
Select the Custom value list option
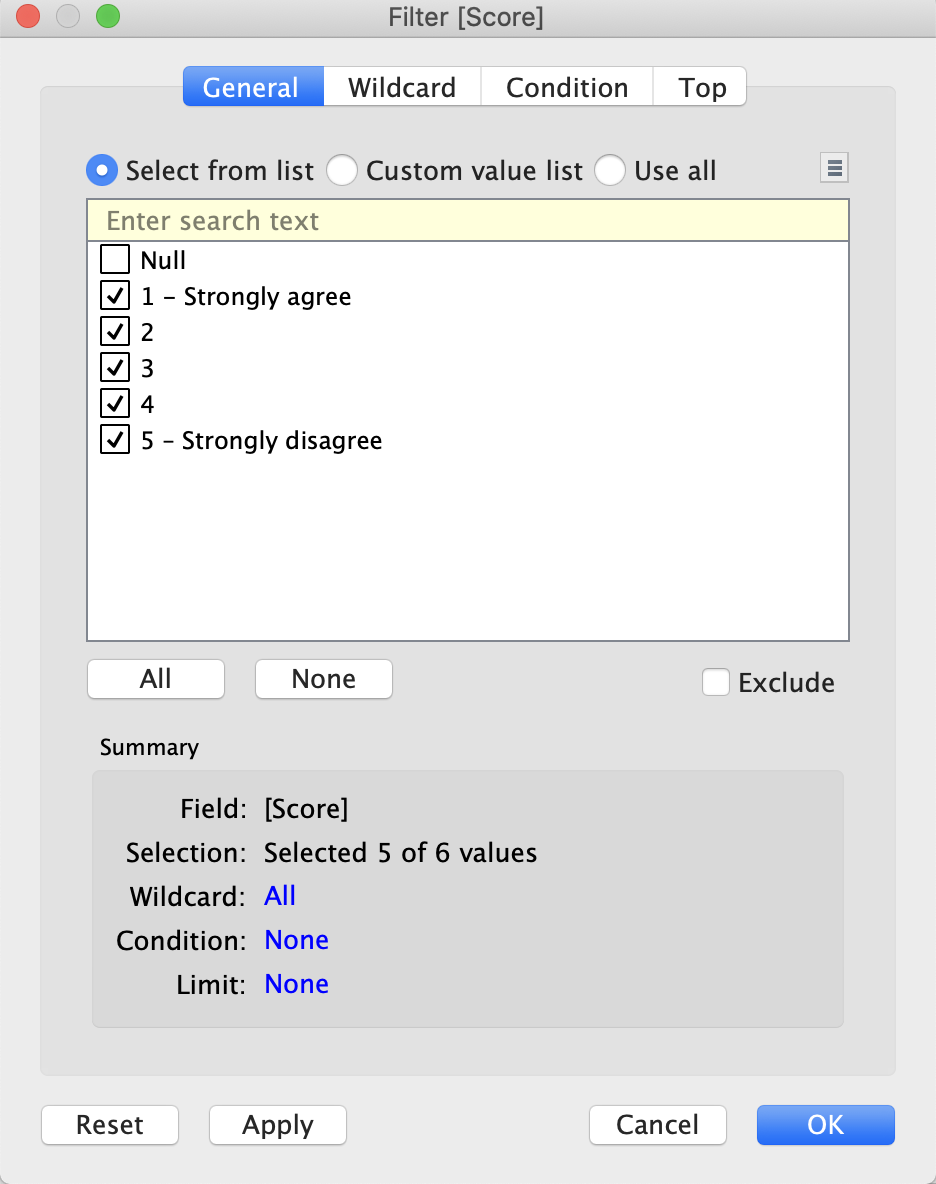[342, 171]
